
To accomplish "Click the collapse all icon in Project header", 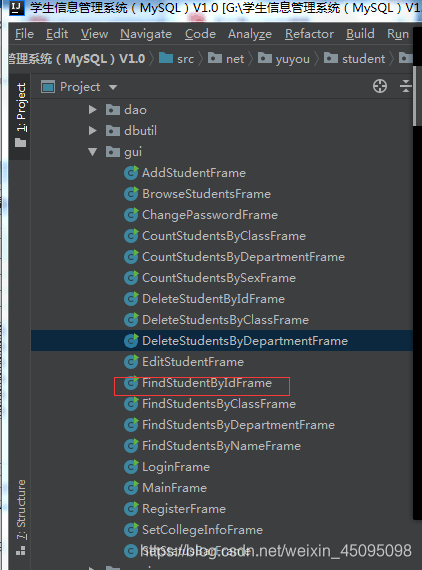I will 406,87.
